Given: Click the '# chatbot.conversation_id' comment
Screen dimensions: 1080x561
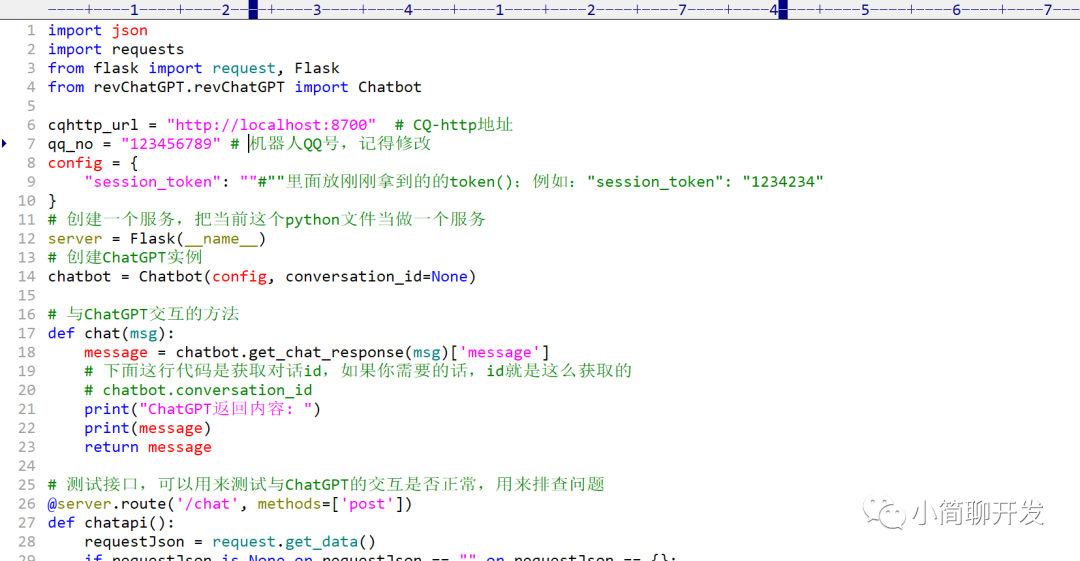Looking at the screenshot, I should click(x=198, y=391).
